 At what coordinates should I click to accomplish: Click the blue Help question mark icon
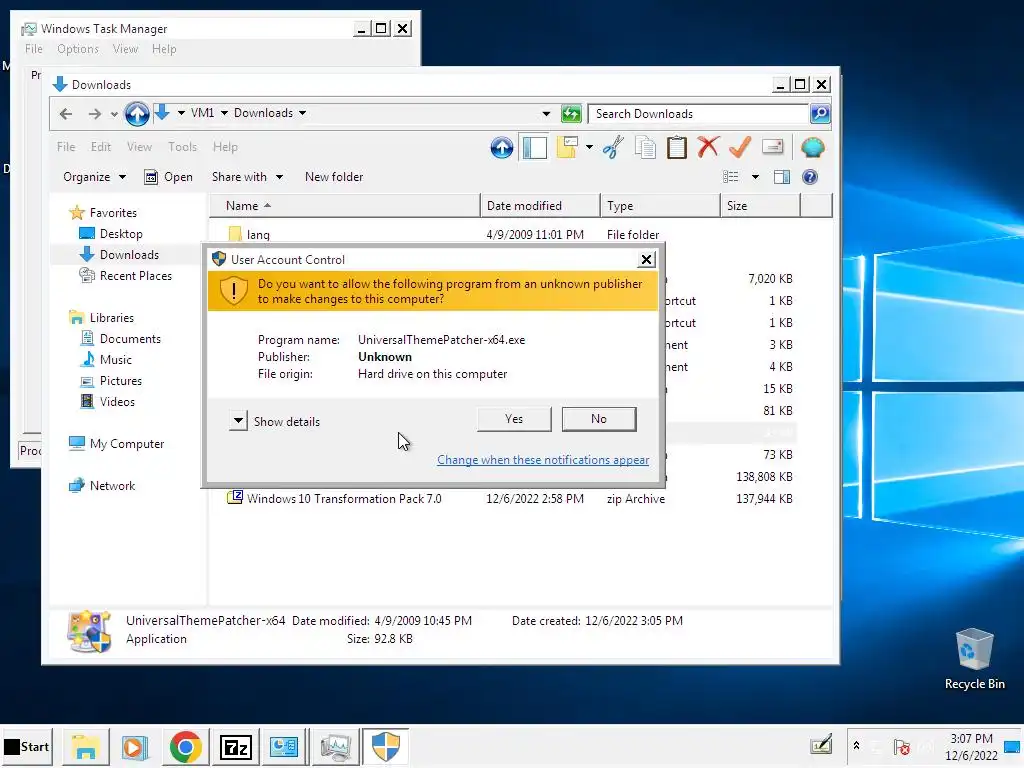coord(810,177)
